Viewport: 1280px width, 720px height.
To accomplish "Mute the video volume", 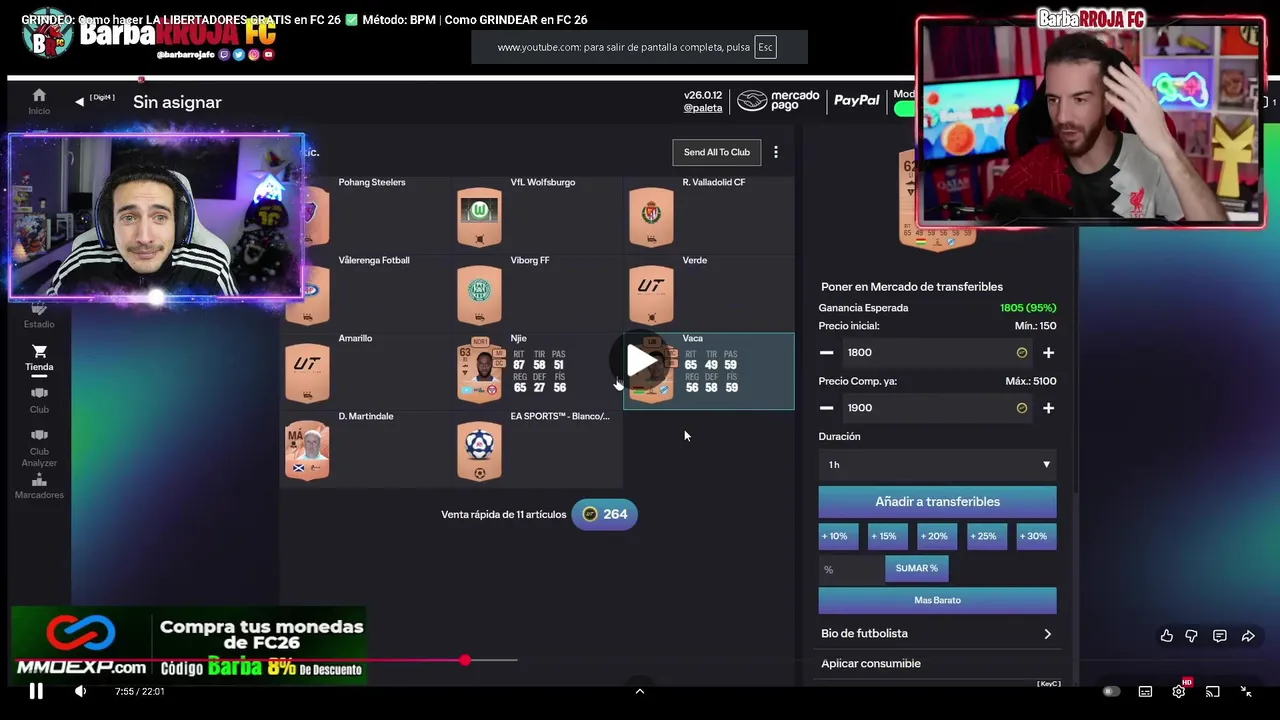I will tap(80, 691).
